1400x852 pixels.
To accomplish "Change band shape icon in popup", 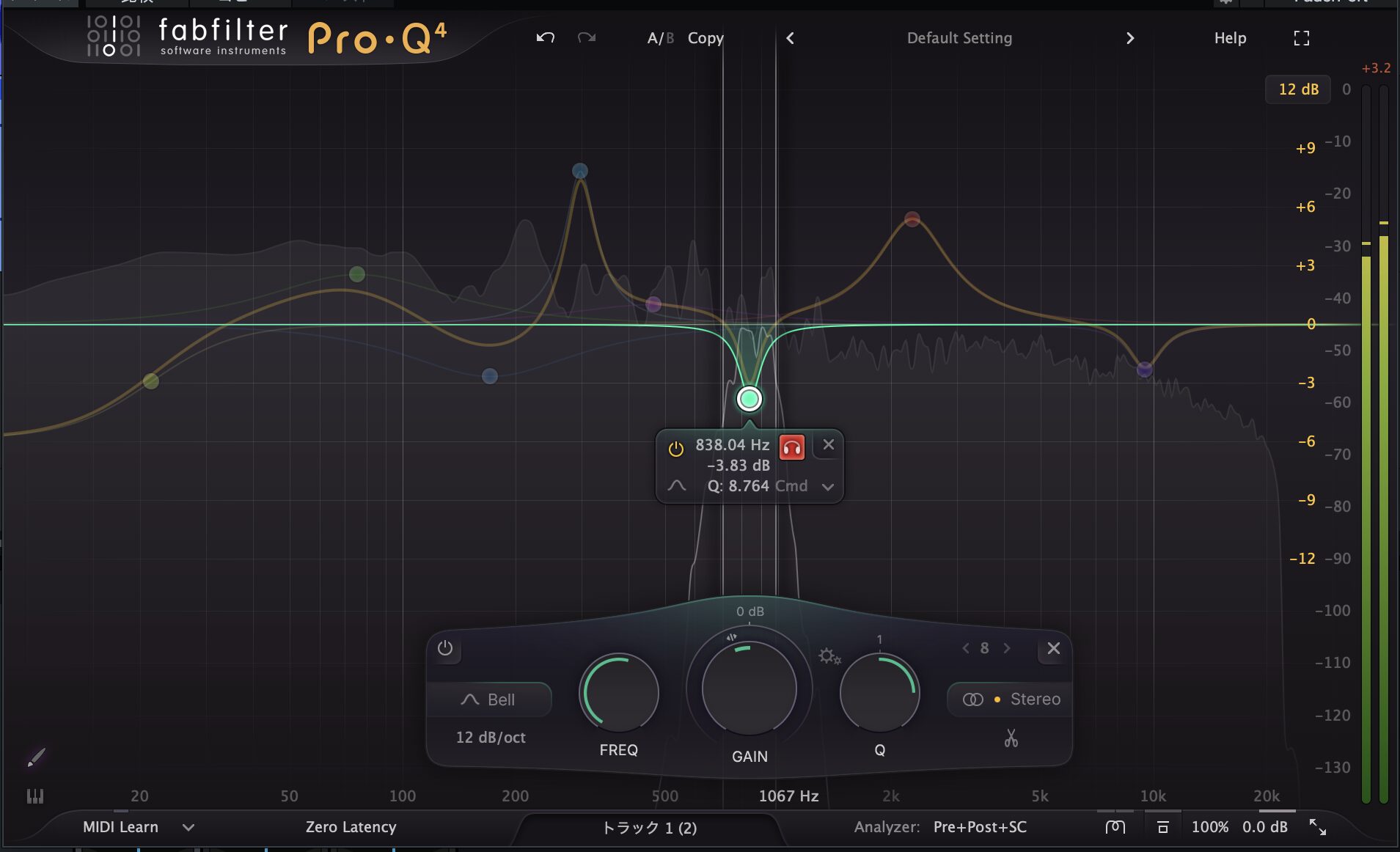I will [677, 485].
